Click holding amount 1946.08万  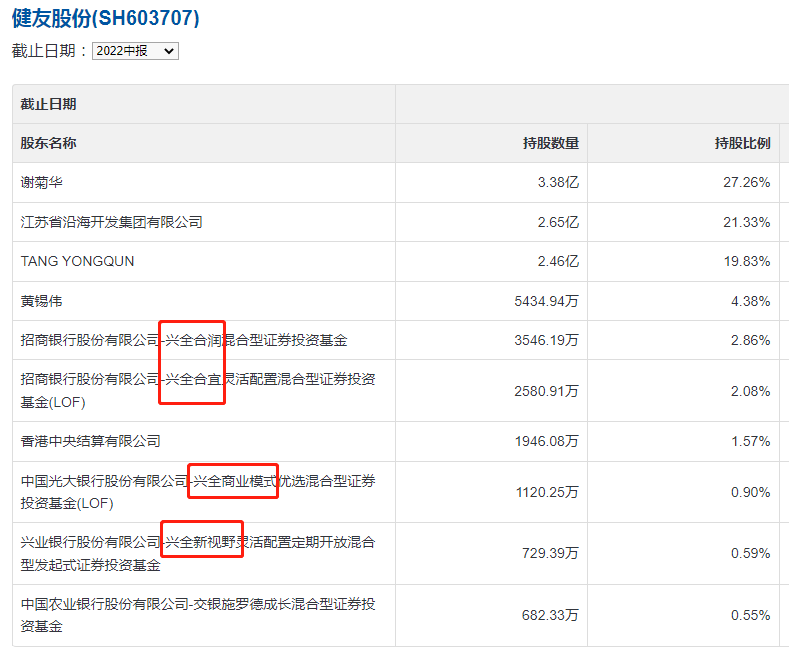click(x=546, y=441)
